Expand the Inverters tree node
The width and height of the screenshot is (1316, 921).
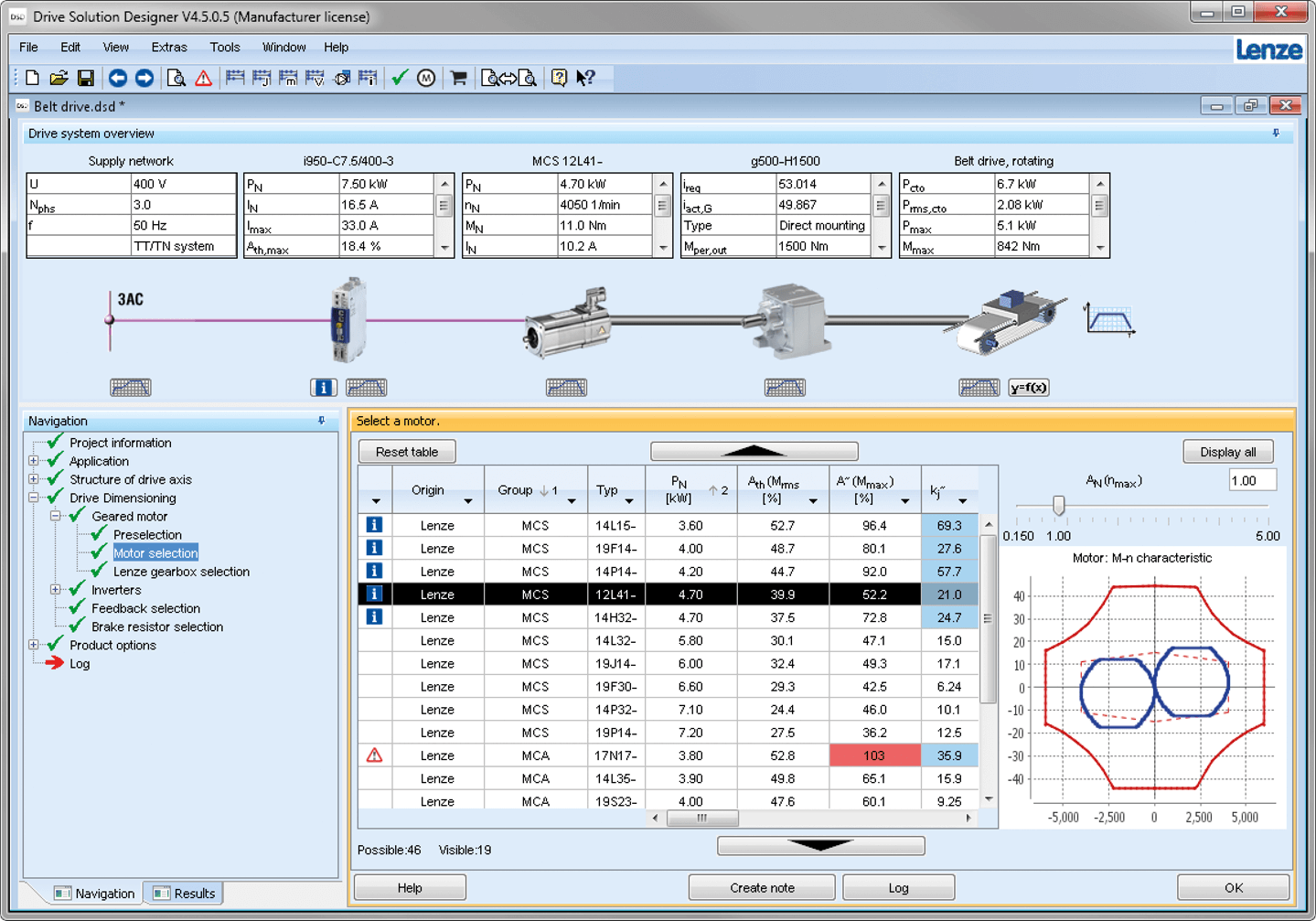tap(56, 590)
